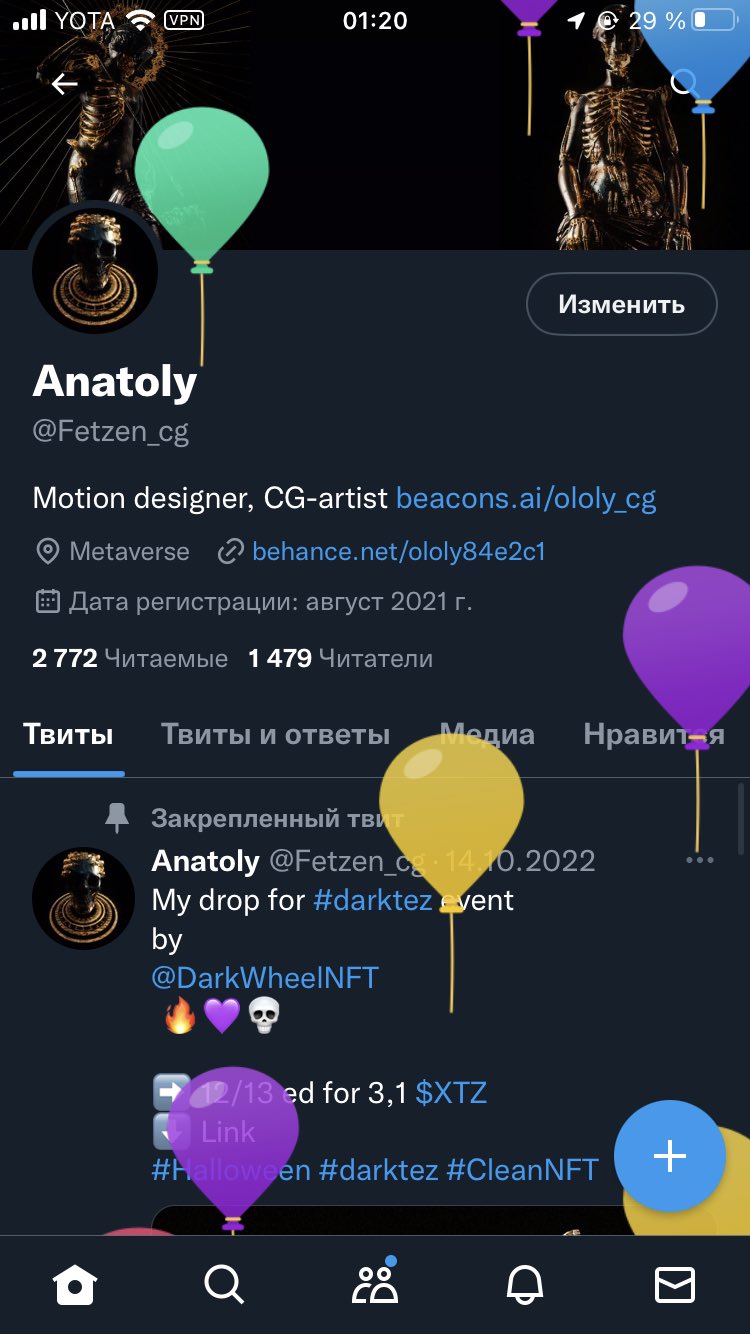Tap the #CleanNFT hashtag
Image resolution: width=750 pixels, height=1334 pixels.
523,1169
